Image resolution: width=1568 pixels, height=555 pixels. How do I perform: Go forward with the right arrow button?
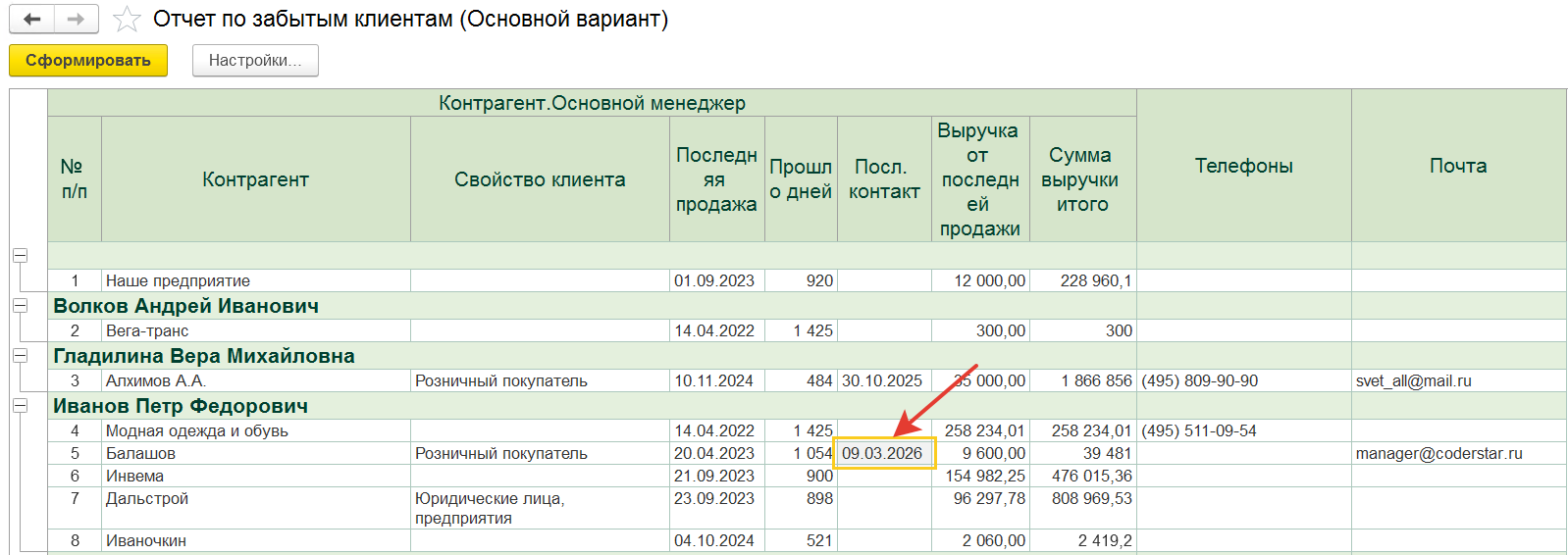[x=76, y=19]
